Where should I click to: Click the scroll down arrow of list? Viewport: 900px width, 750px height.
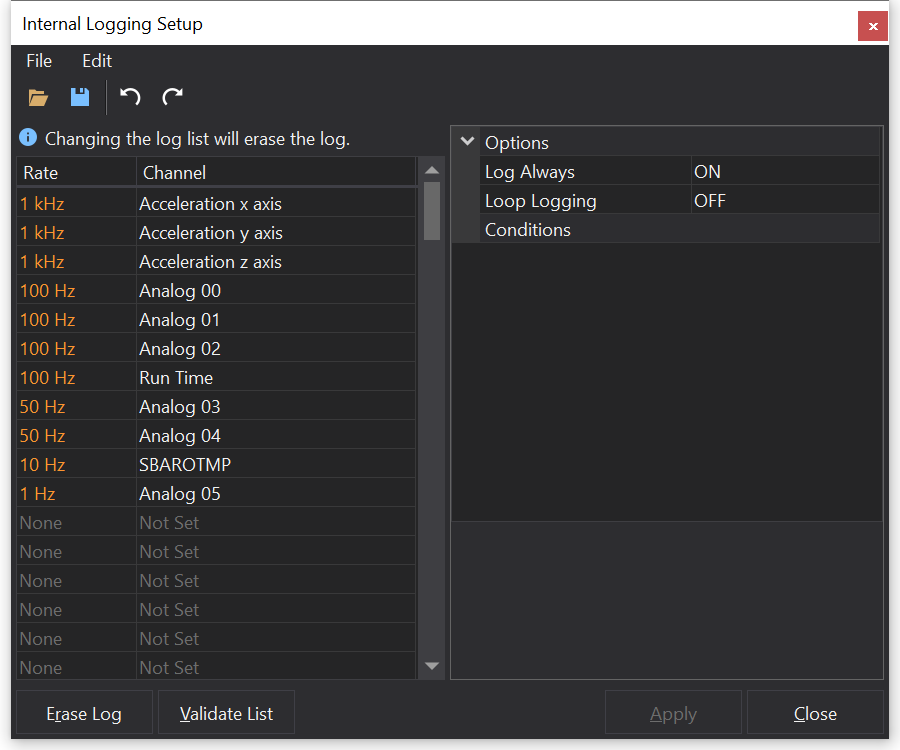click(x=432, y=666)
